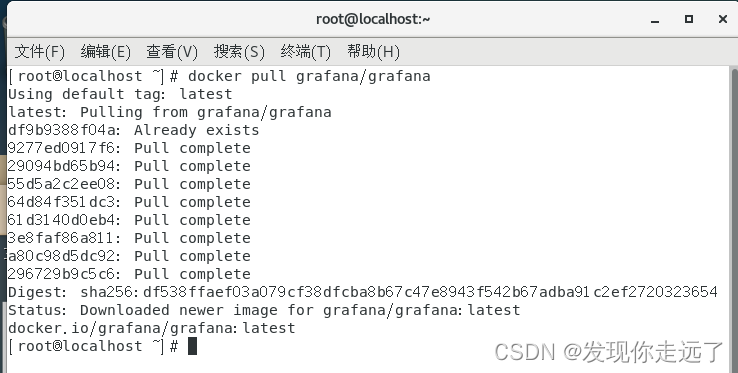Click the 'Status: Downloaded newer image' line
The height and width of the screenshot is (373, 738).
click(x=264, y=310)
